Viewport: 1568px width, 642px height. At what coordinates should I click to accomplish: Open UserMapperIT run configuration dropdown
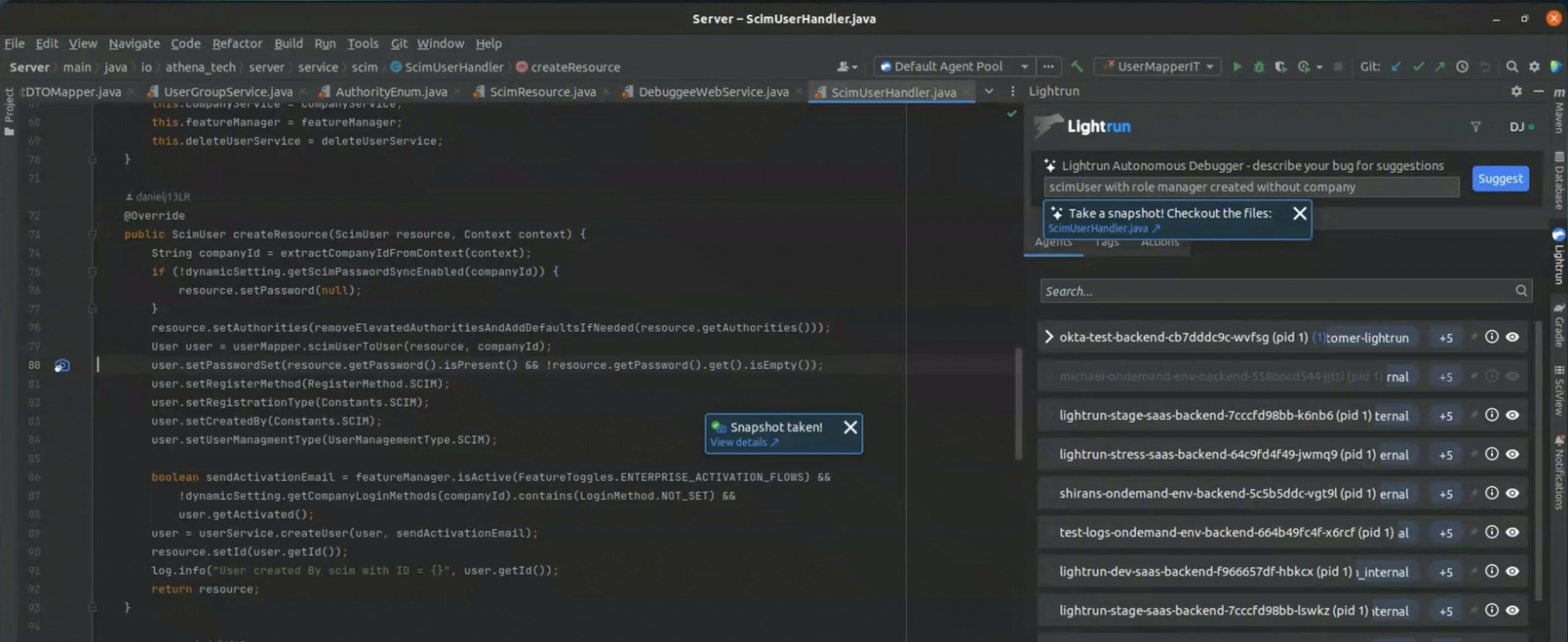click(x=1159, y=67)
